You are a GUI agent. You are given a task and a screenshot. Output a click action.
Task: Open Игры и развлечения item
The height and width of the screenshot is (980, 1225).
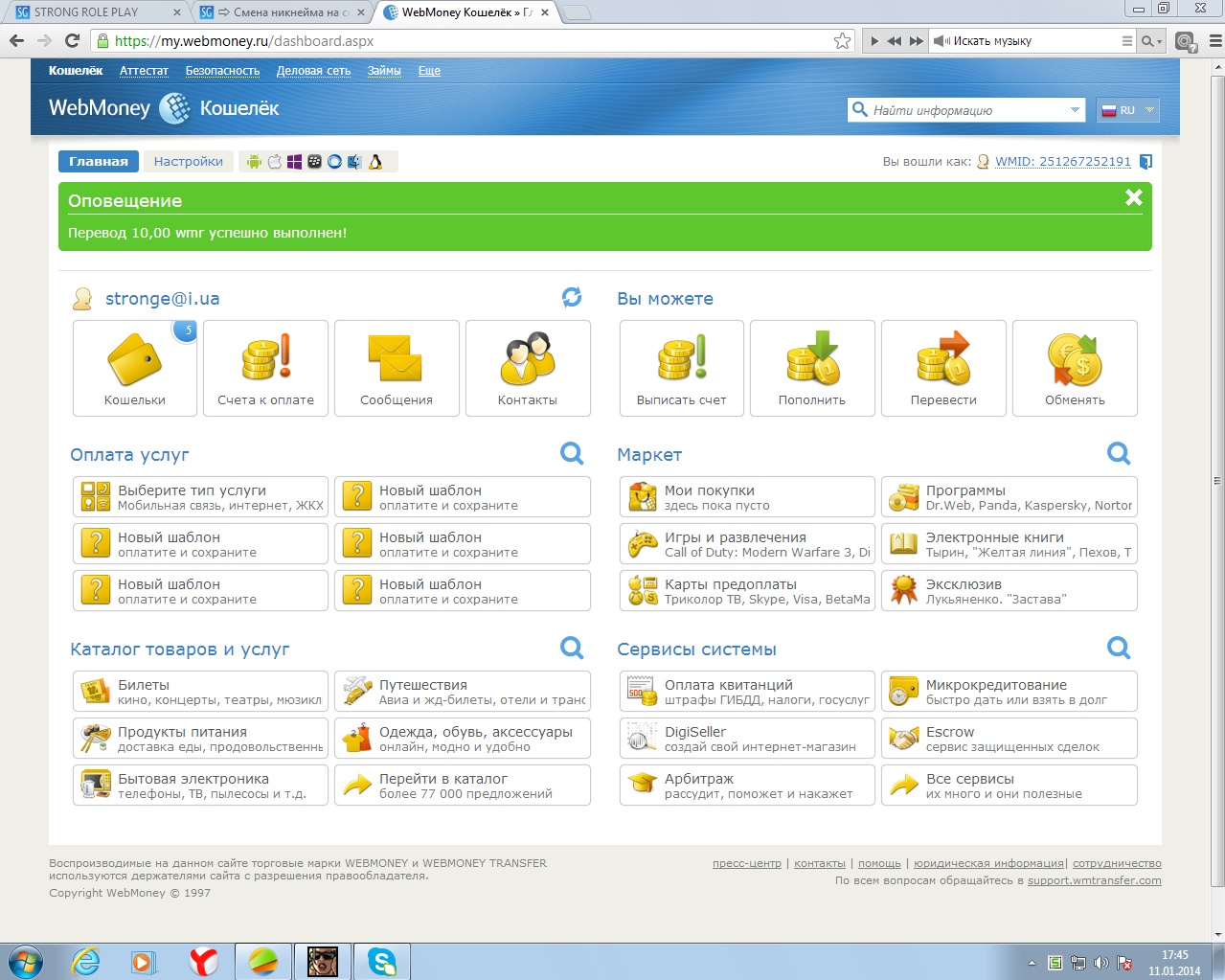[747, 544]
